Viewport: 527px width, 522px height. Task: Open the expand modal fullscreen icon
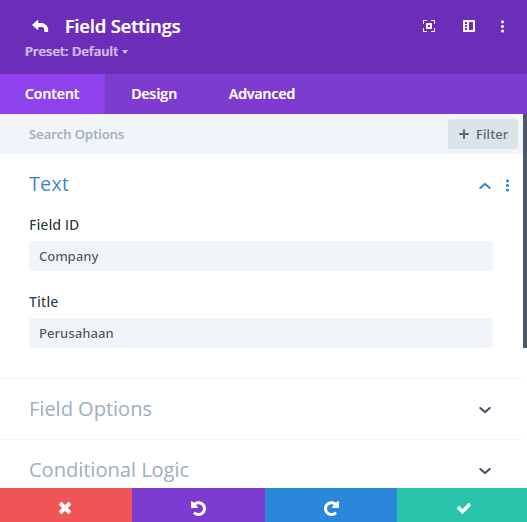click(x=429, y=26)
